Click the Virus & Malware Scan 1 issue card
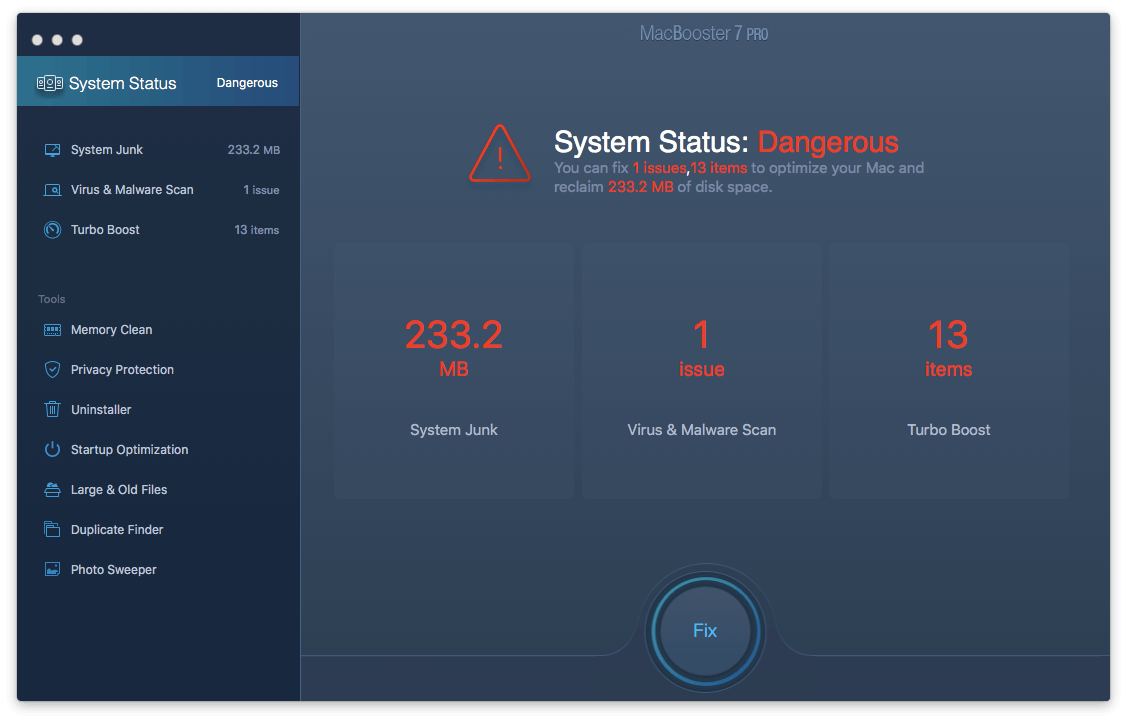 (702, 371)
